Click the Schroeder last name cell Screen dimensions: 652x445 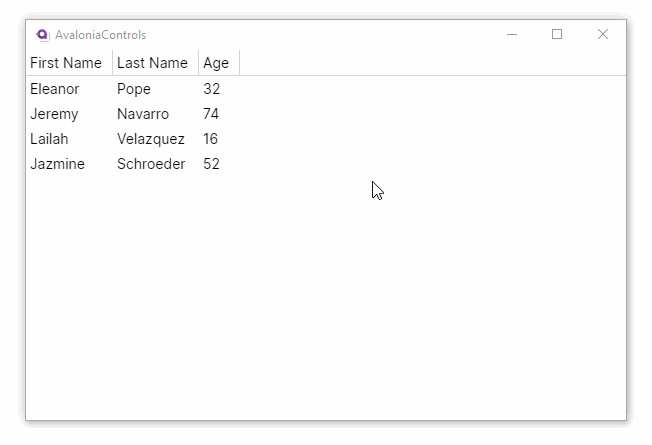(x=151, y=164)
